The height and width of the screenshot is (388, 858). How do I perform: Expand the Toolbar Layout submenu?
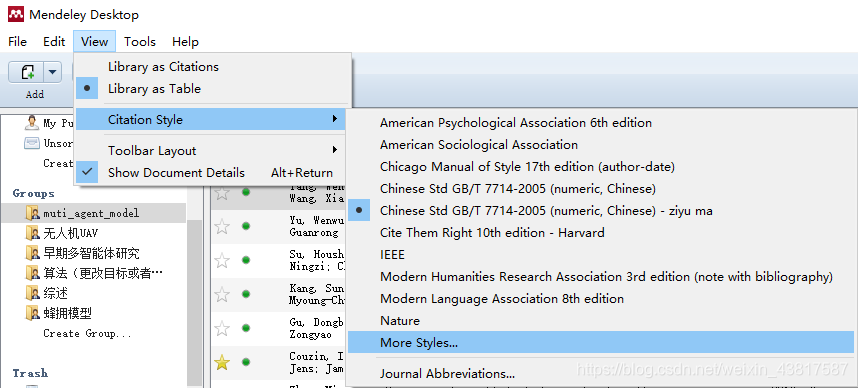coord(212,150)
